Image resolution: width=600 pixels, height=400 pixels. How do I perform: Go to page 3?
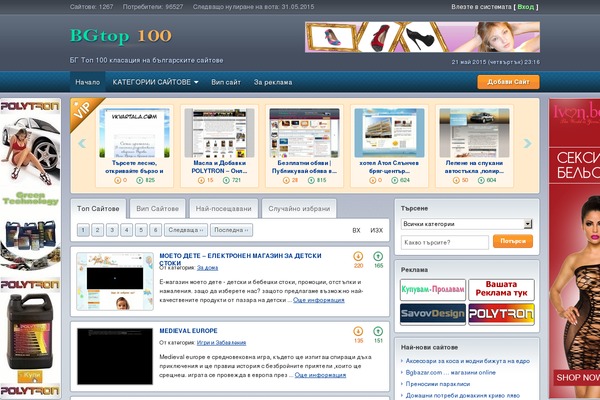coord(112,230)
